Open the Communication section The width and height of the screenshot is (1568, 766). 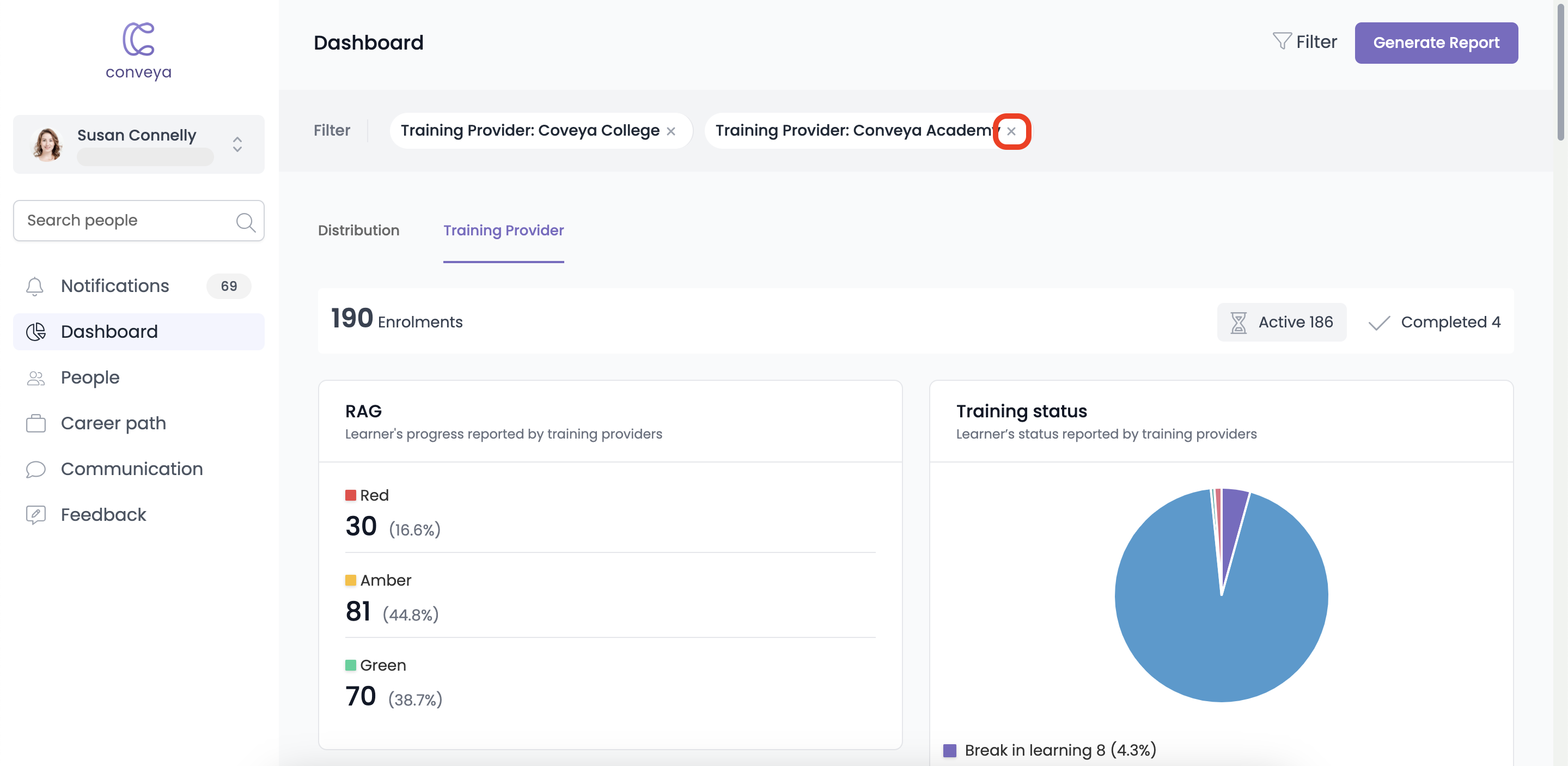point(139,469)
